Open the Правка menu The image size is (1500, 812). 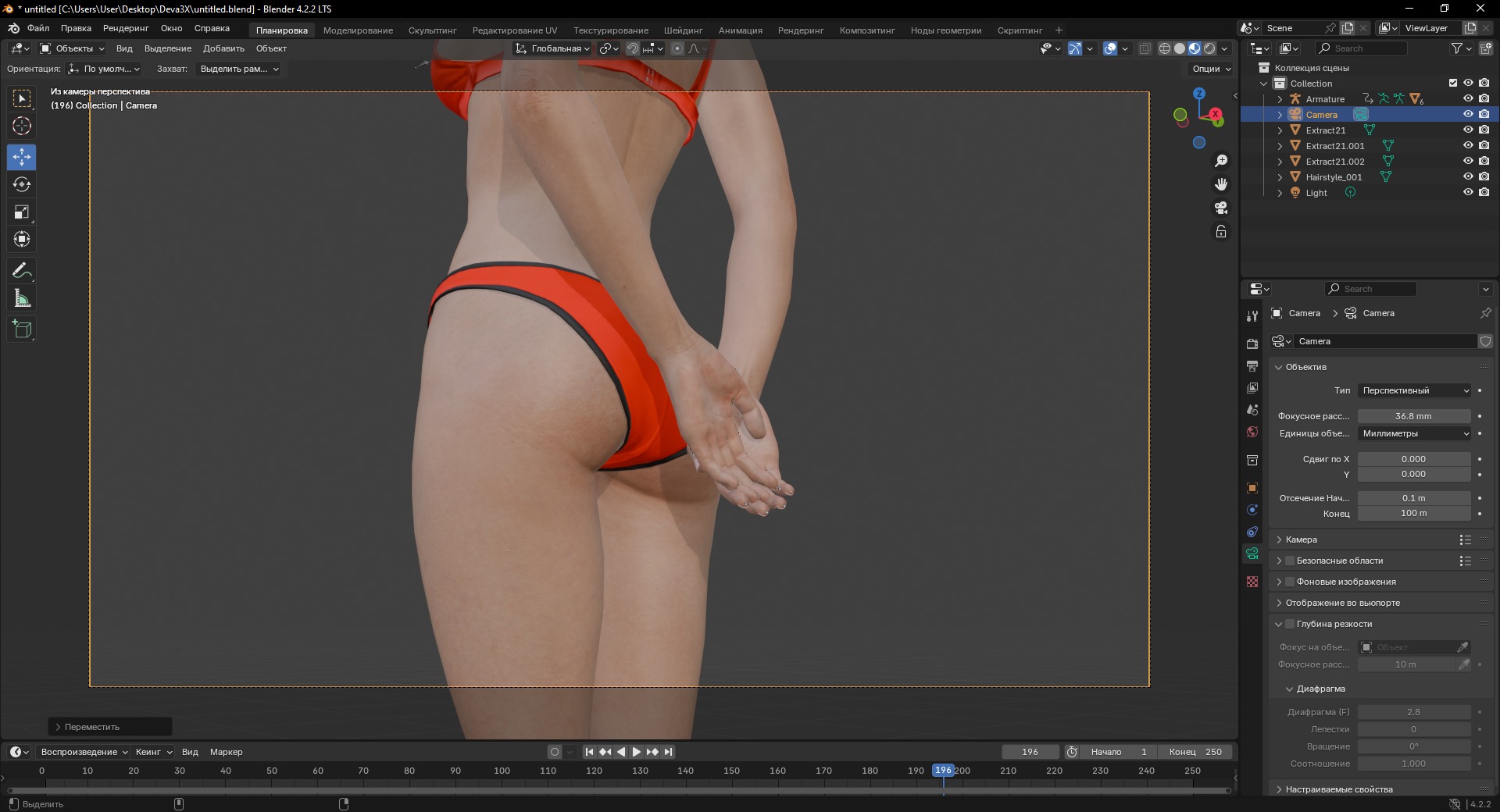click(x=76, y=28)
